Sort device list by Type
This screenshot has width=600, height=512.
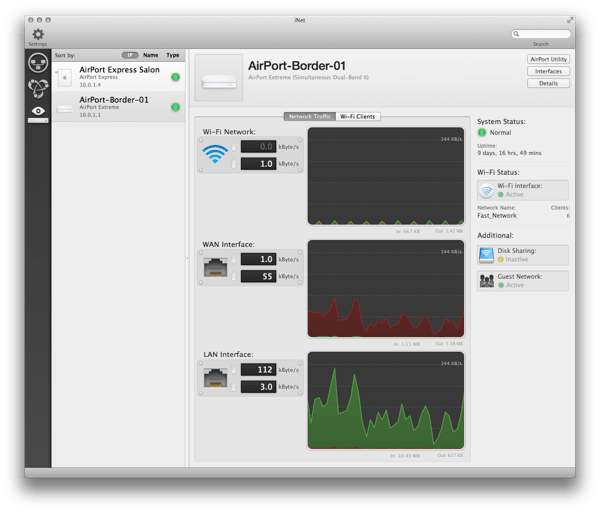click(173, 55)
